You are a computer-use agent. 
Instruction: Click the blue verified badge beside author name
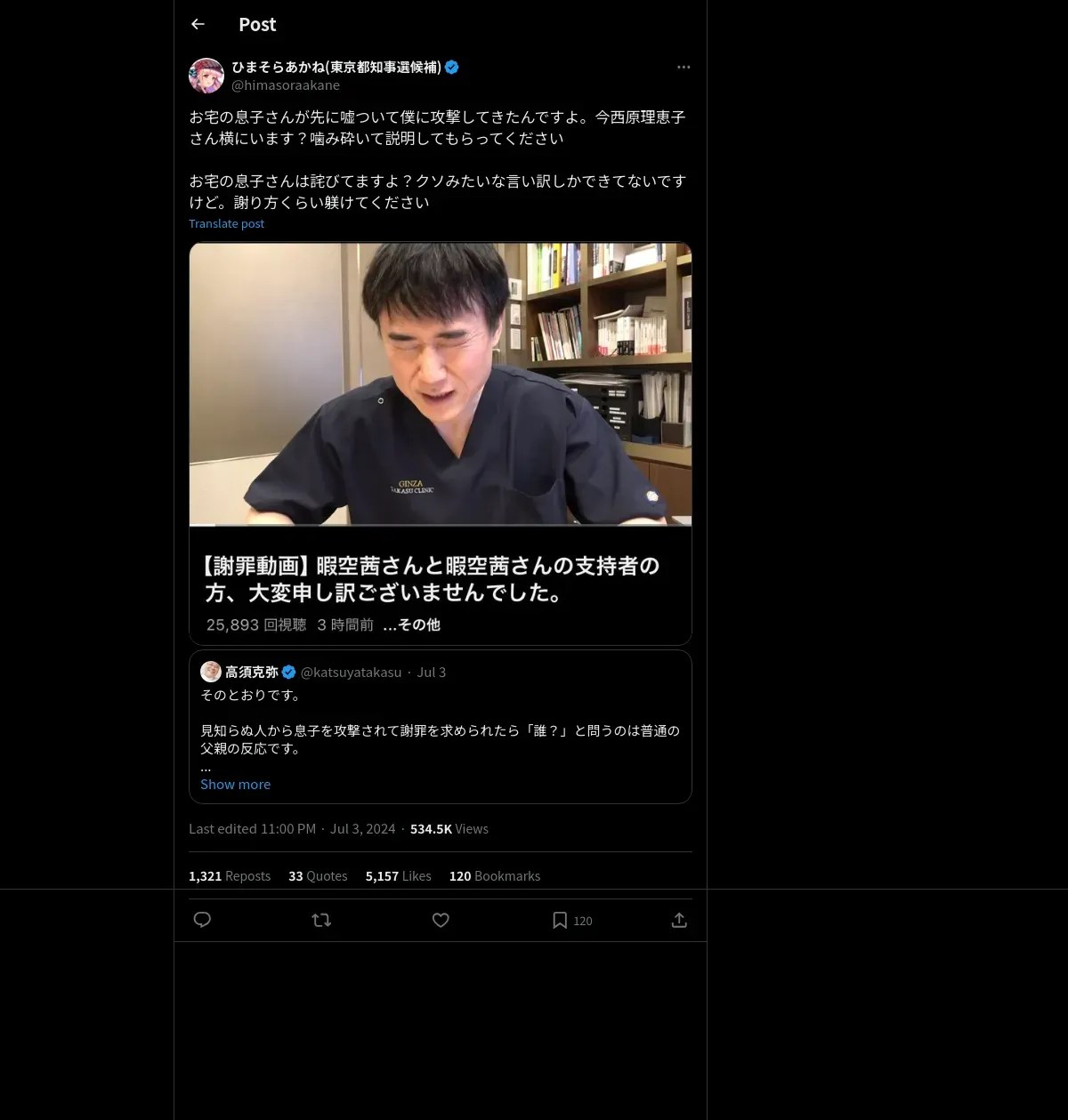click(x=452, y=67)
